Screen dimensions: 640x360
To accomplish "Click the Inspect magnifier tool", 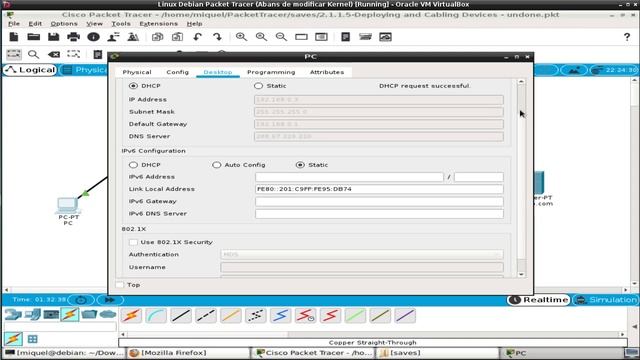I will point(33,54).
